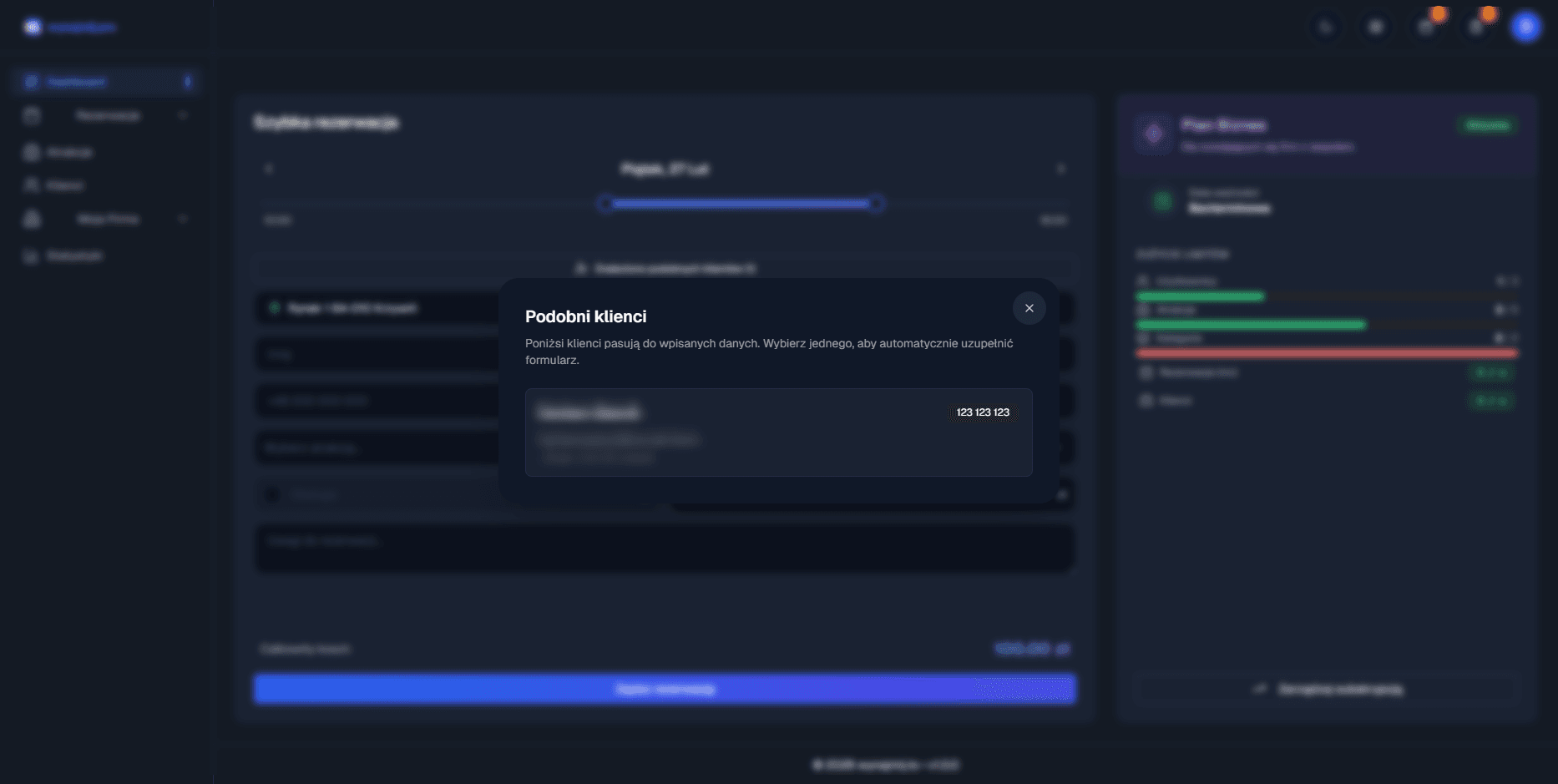This screenshot has width=1558, height=784.
Task: Select the matching customer card in dialog
Action: (x=777, y=432)
